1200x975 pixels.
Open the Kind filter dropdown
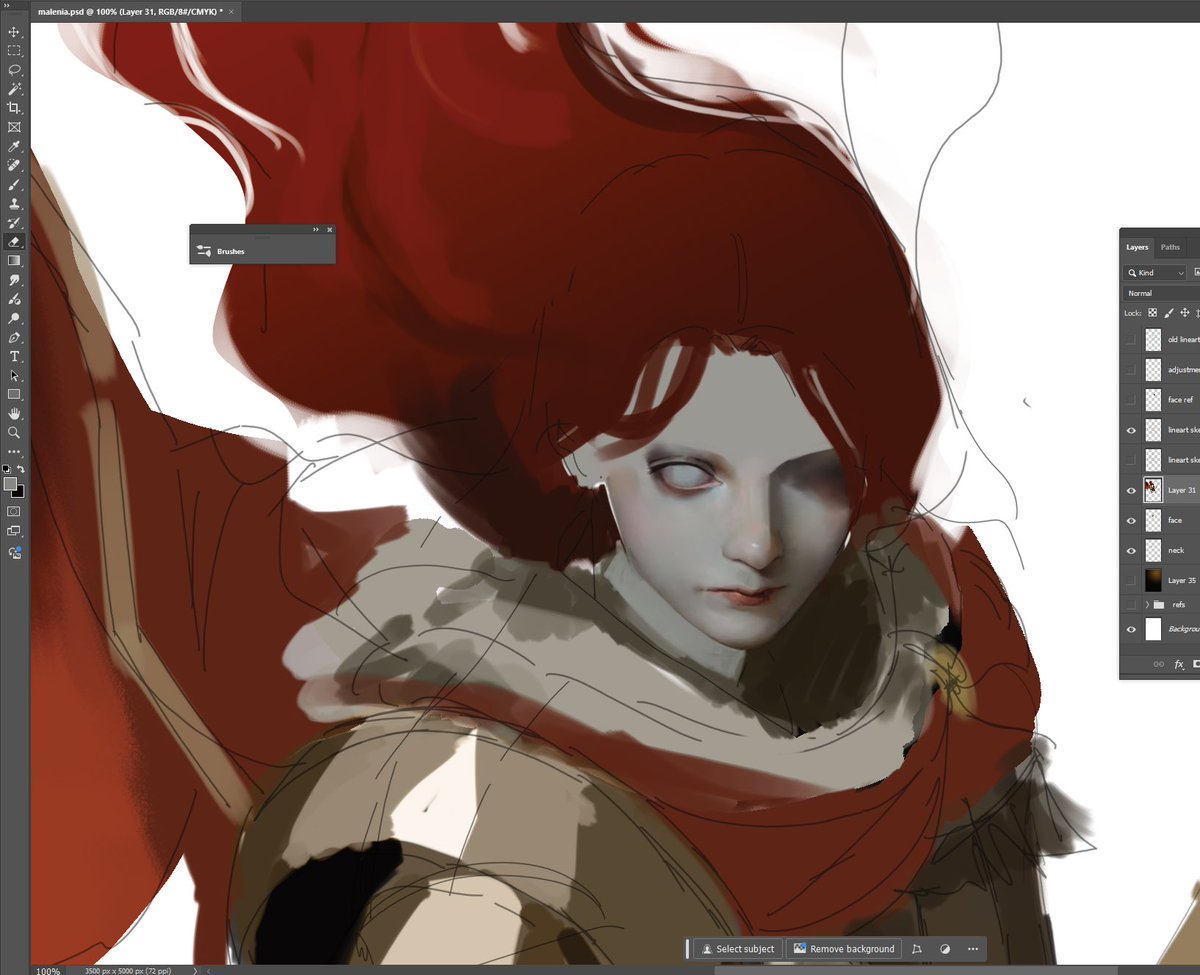coord(1155,273)
